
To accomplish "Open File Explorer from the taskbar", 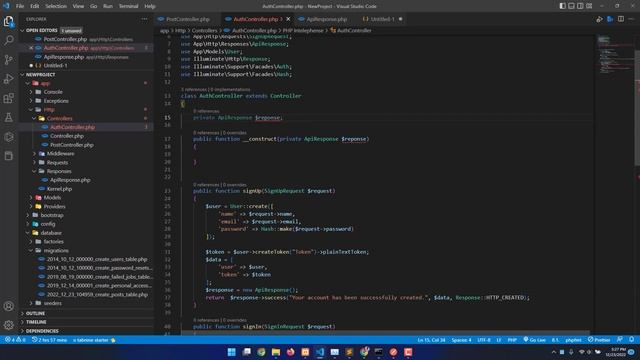I will pos(276,352).
